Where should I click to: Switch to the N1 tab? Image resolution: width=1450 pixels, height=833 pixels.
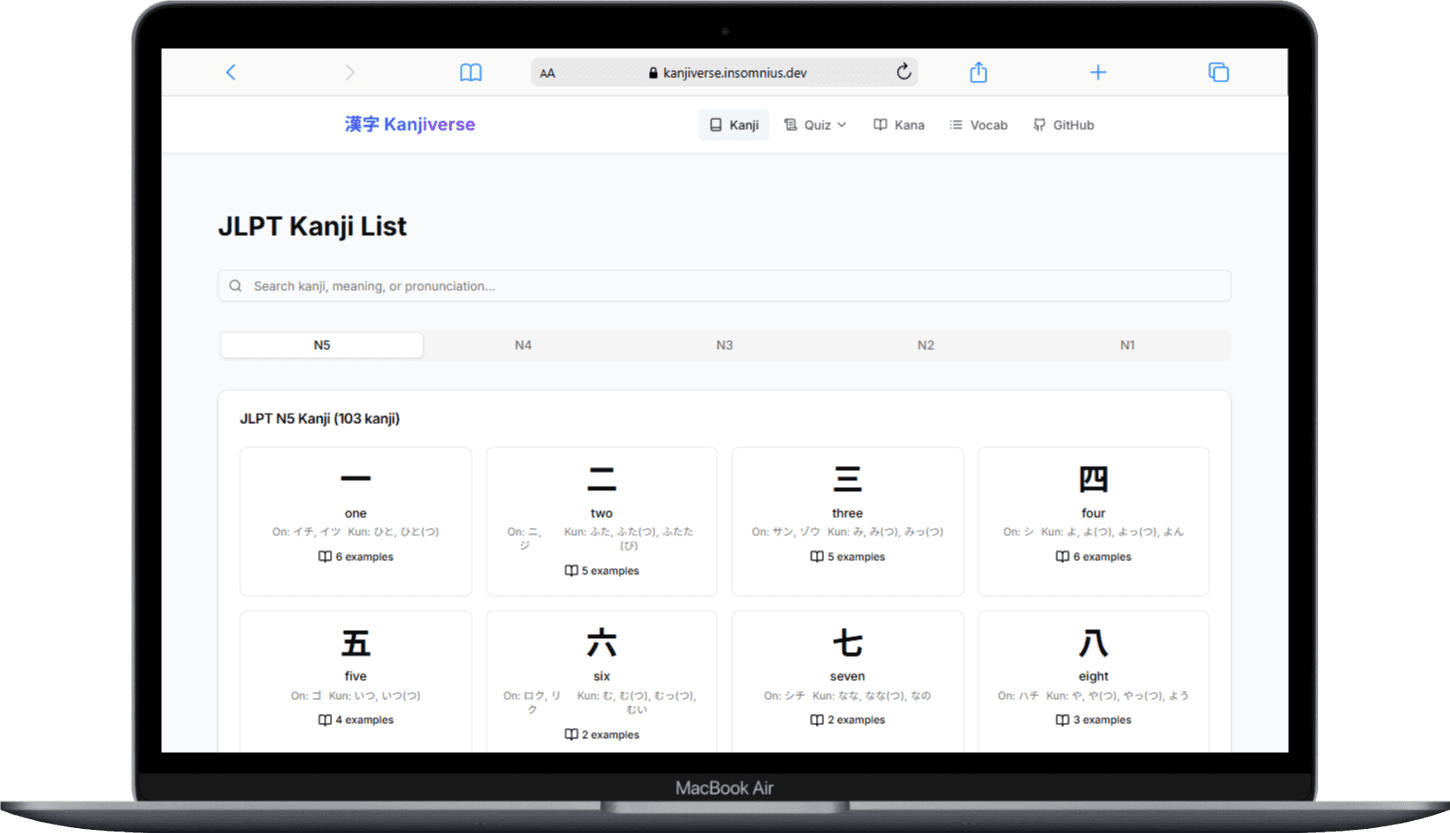pyautogui.click(x=1128, y=345)
